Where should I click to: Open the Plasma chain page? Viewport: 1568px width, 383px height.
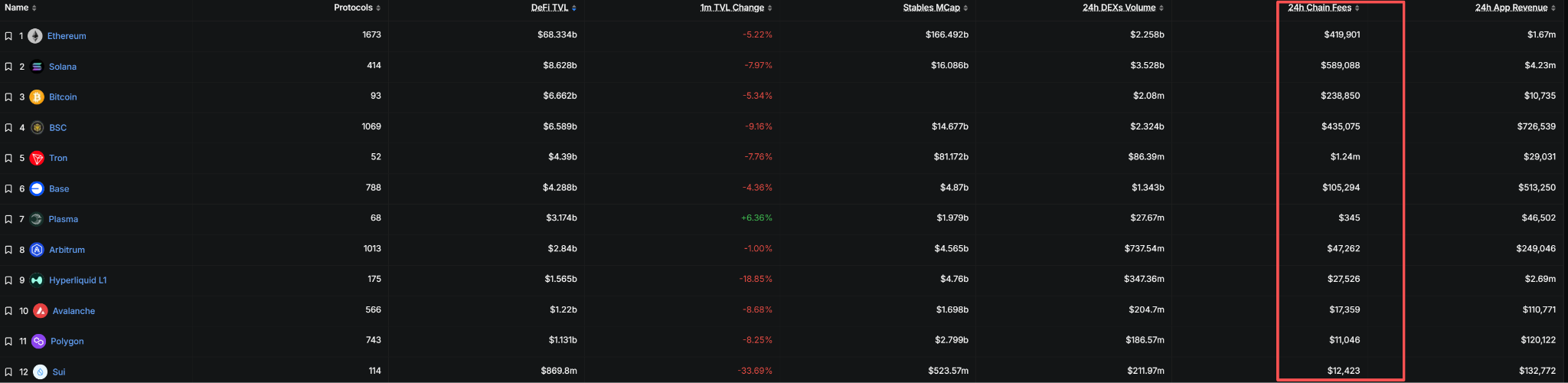tap(63, 219)
